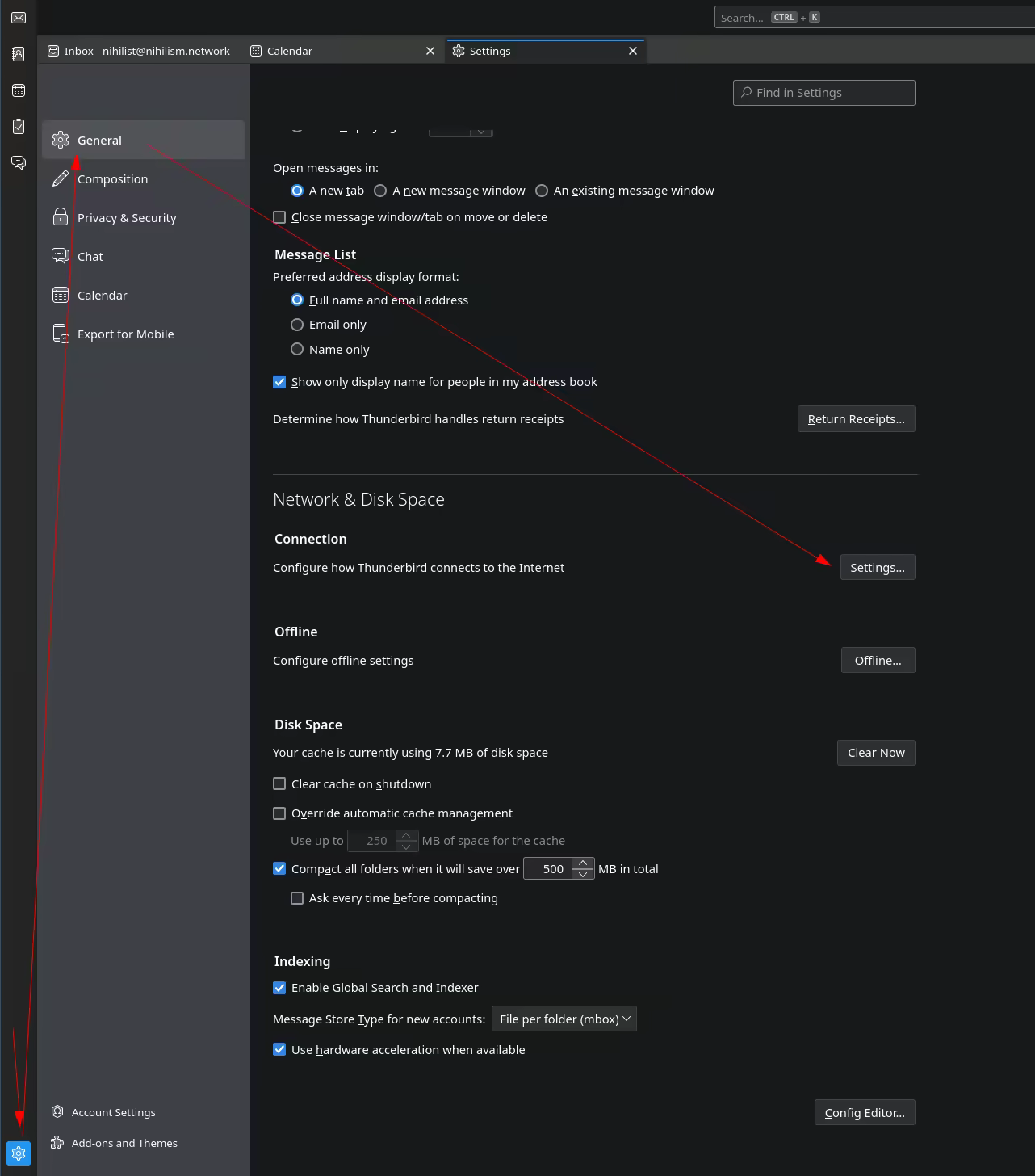This screenshot has width=1035, height=1176.
Task: Click the Find in Settings field
Action: coord(823,93)
